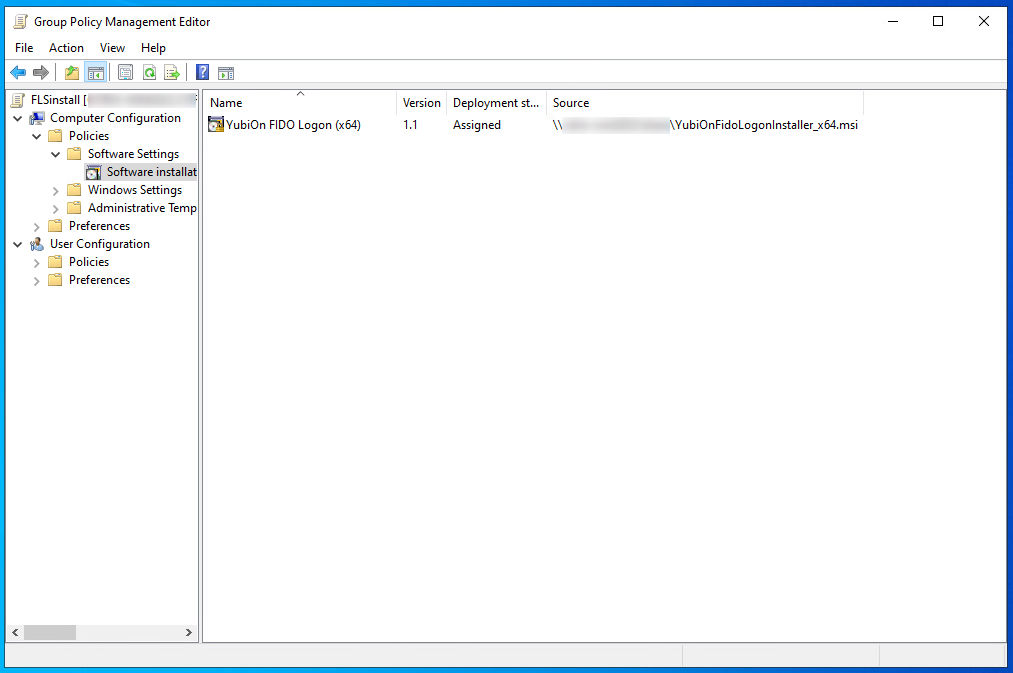Toggle Show/Hide Action Pane icon
Screen dimensions: 1013x673
[226, 72]
